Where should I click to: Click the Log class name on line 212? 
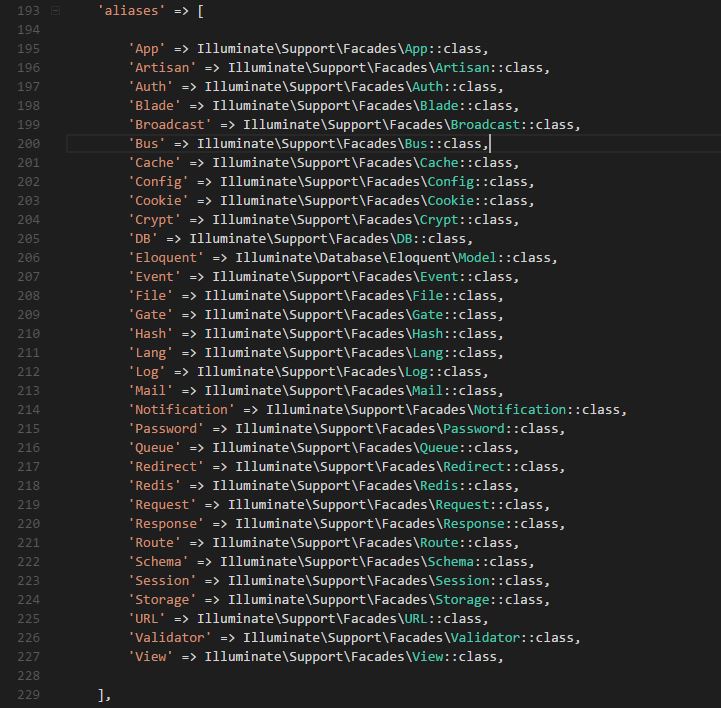pos(416,371)
